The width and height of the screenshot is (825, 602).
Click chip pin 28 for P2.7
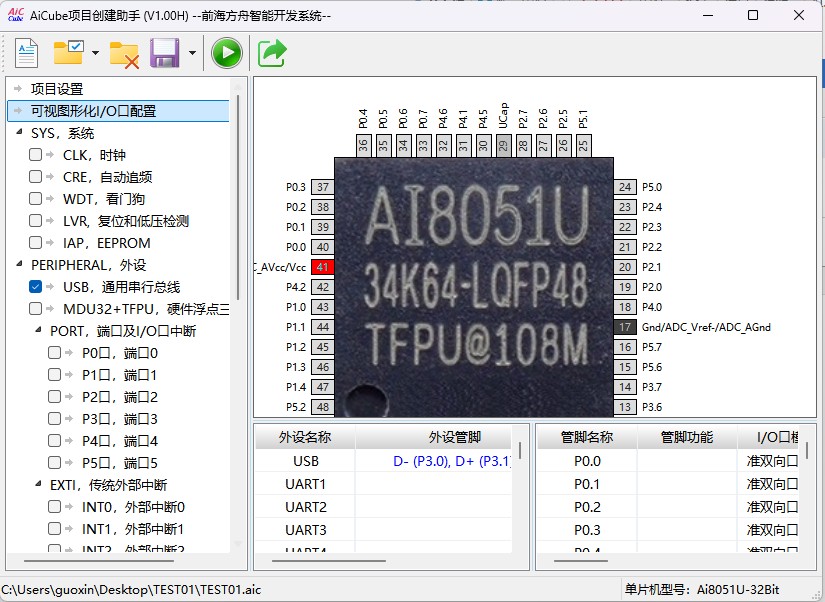524,145
